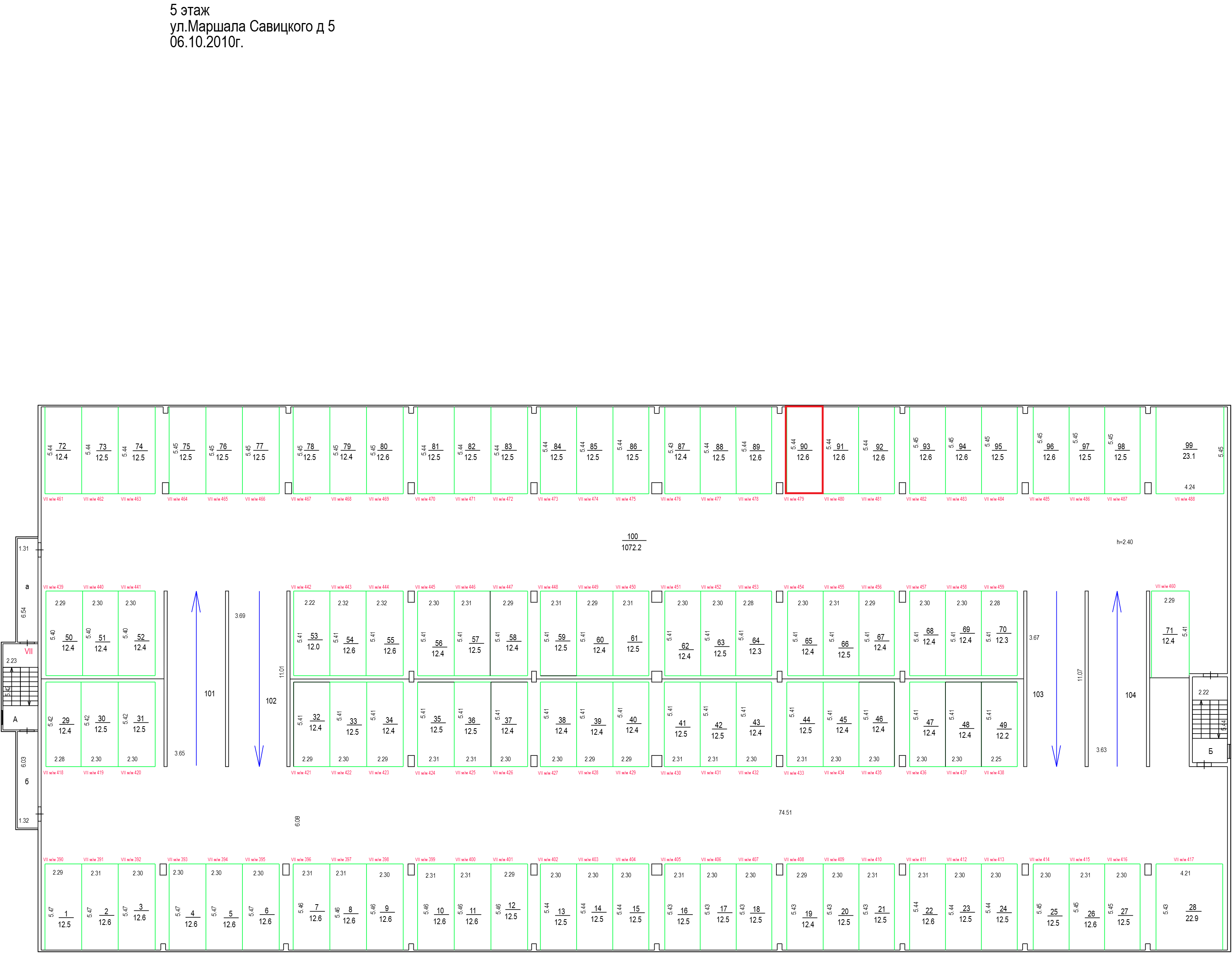Screen dimensions: 1232x953
Task: Click the date text 06.10.2010г.
Action: click(206, 42)
